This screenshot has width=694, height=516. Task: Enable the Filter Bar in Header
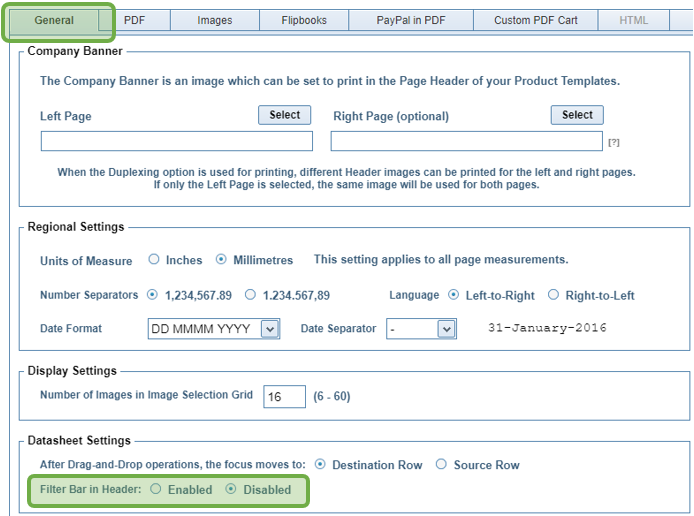point(155,490)
